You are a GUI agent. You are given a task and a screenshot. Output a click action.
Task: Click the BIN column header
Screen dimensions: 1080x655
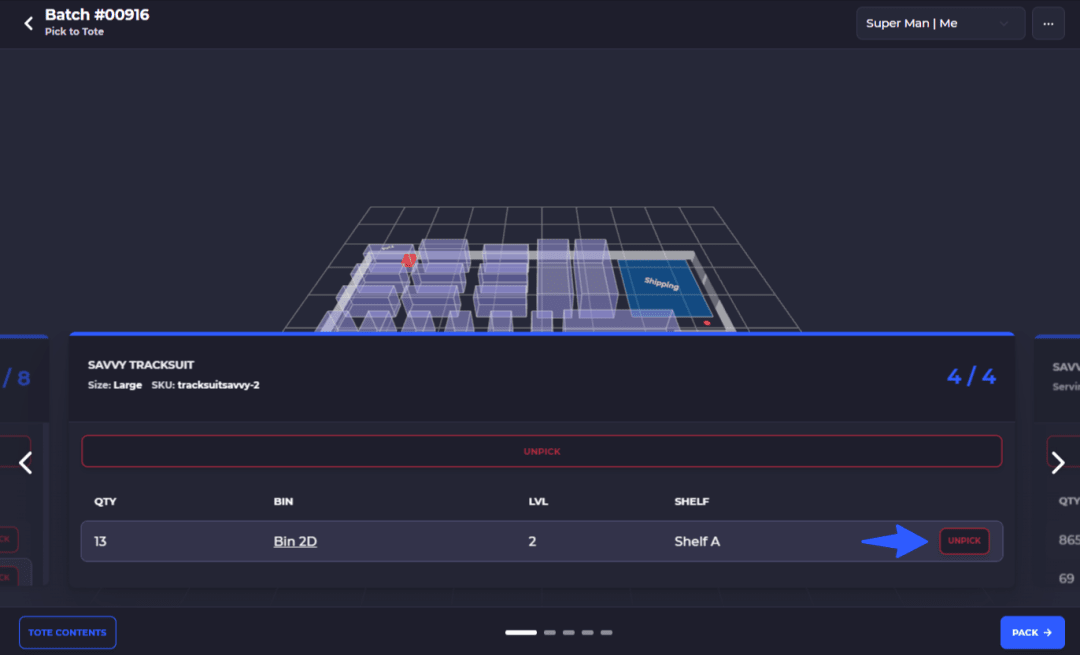(283, 501)
